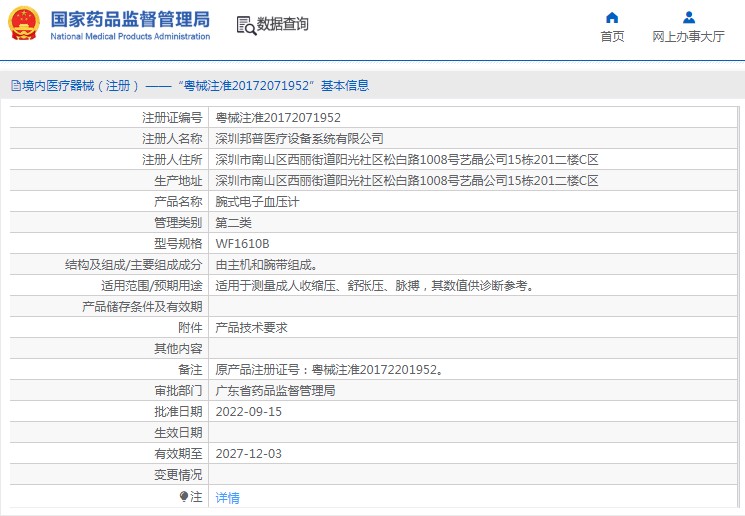745x516 pixels.
Task: Click the 注册人住所 address value
Action: pyautogui.click(x=407, y=159)
